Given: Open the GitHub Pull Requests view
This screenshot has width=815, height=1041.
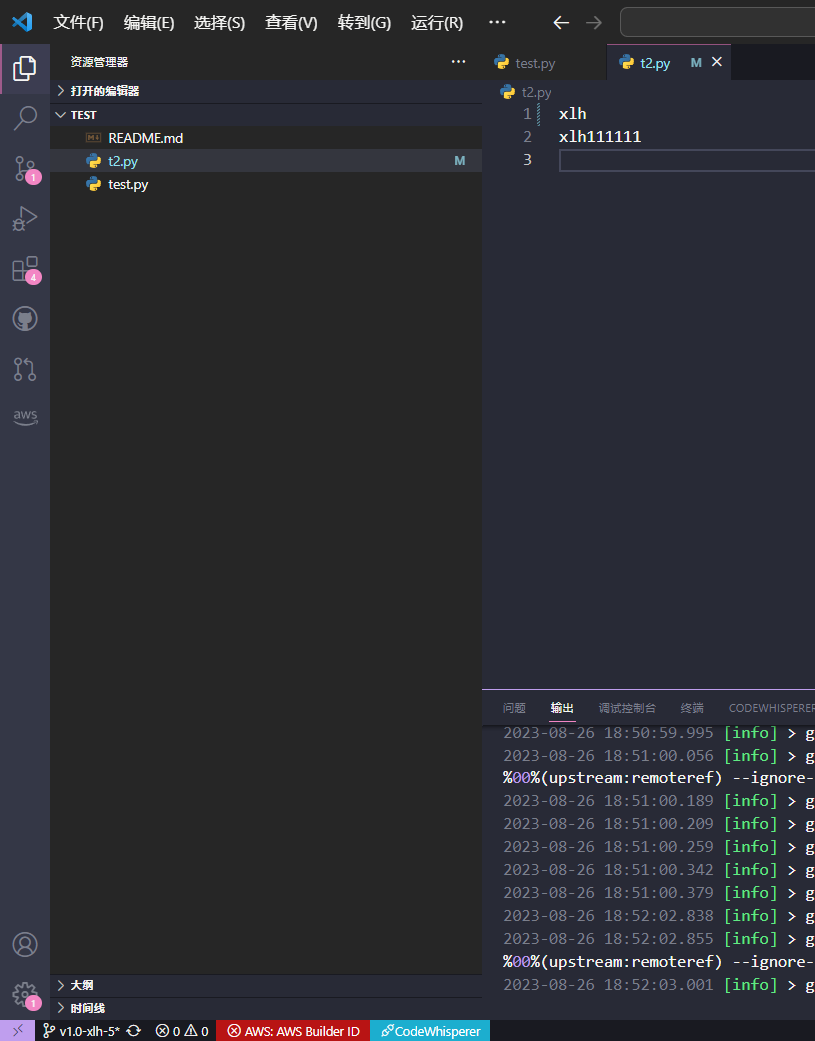Looking at the screenshot, I should (25, 368).
